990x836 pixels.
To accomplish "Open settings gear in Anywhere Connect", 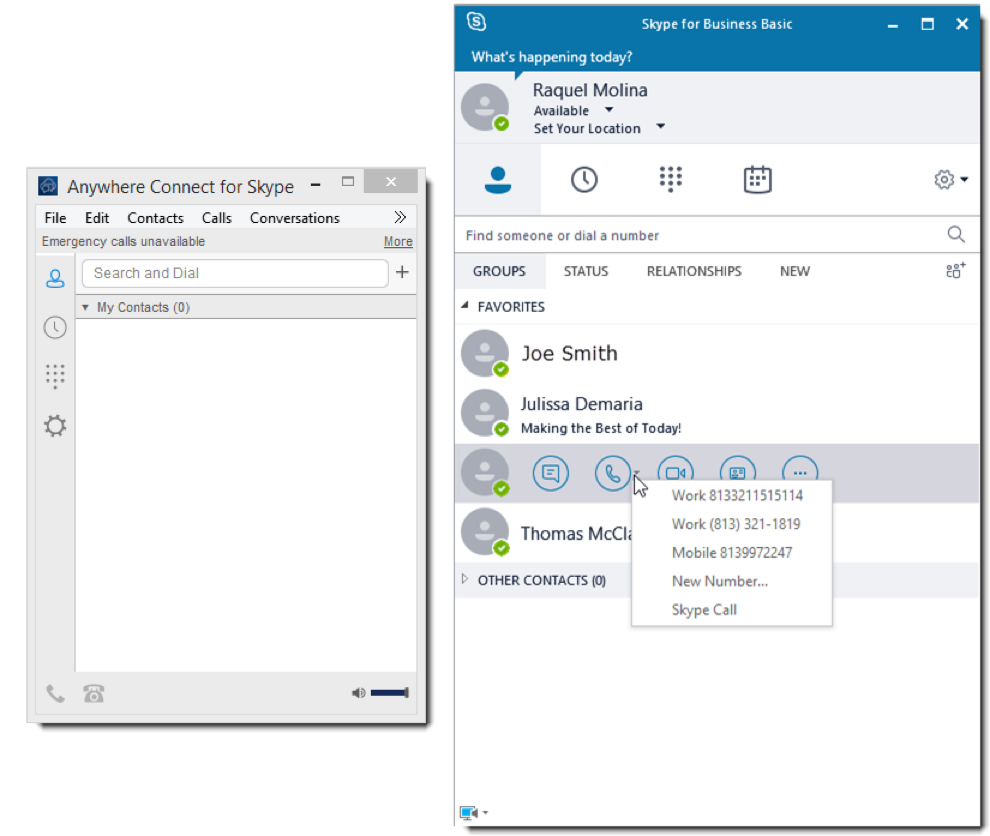I will [x=55, y=426].
